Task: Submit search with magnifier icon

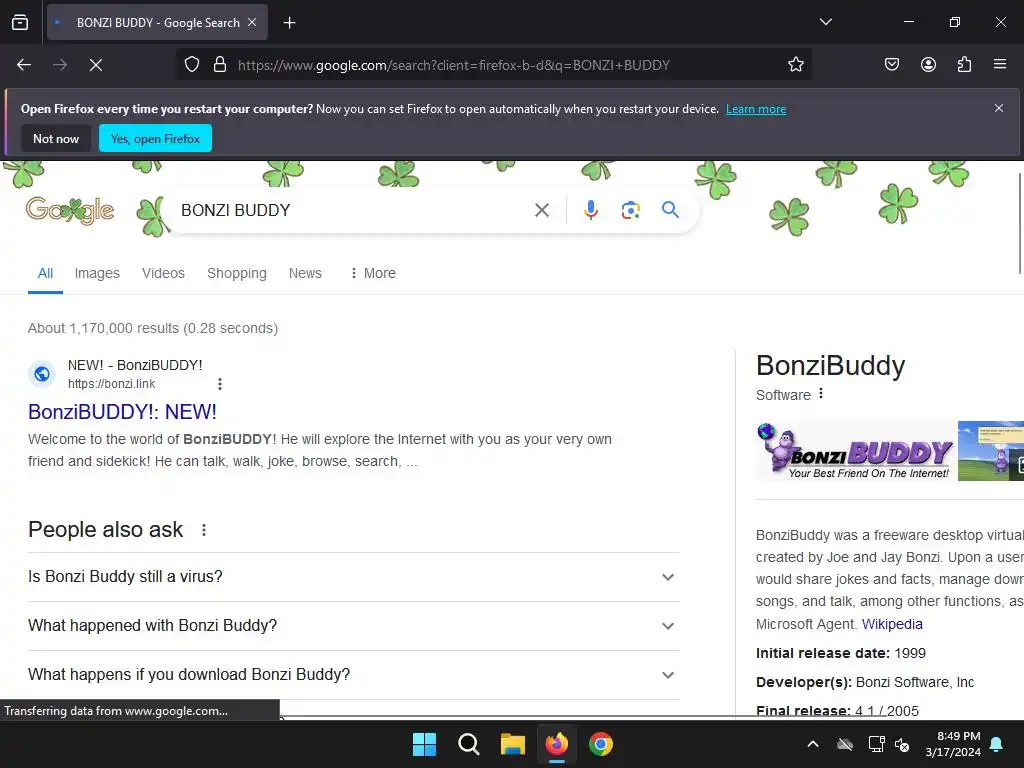Action: pyautogui.click(x=670, y=210)
